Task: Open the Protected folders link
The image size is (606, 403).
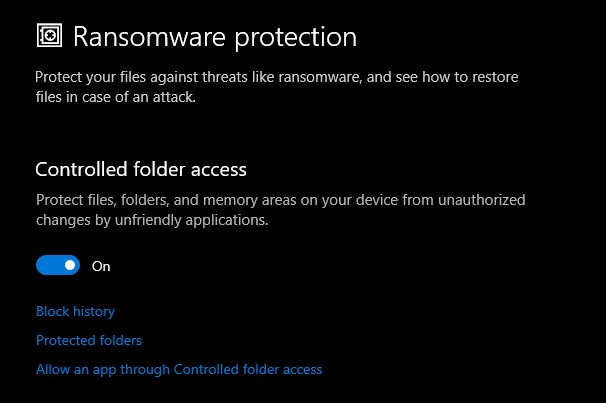Action: coord(89,340)
